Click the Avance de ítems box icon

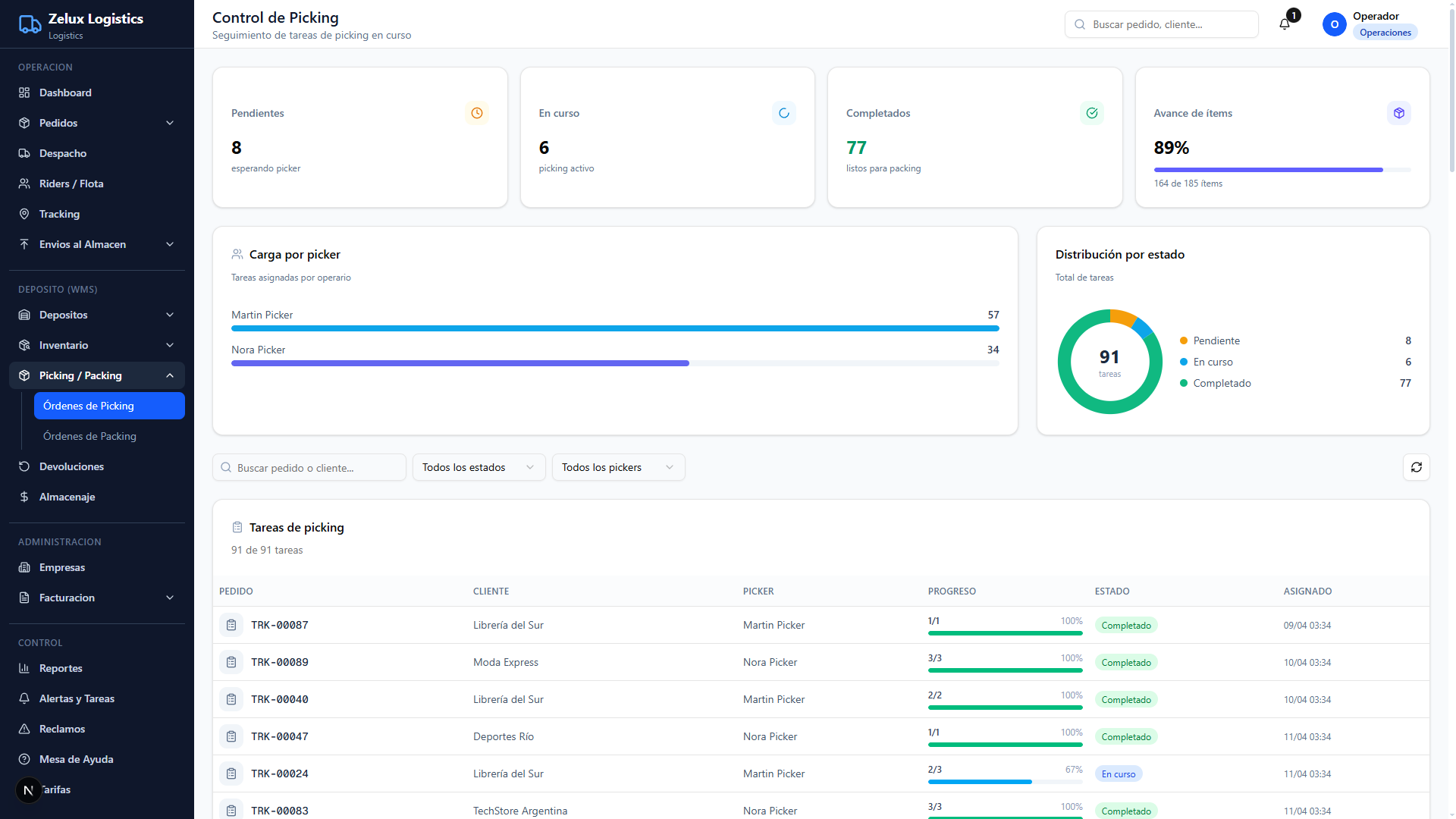click(1399, 113)
